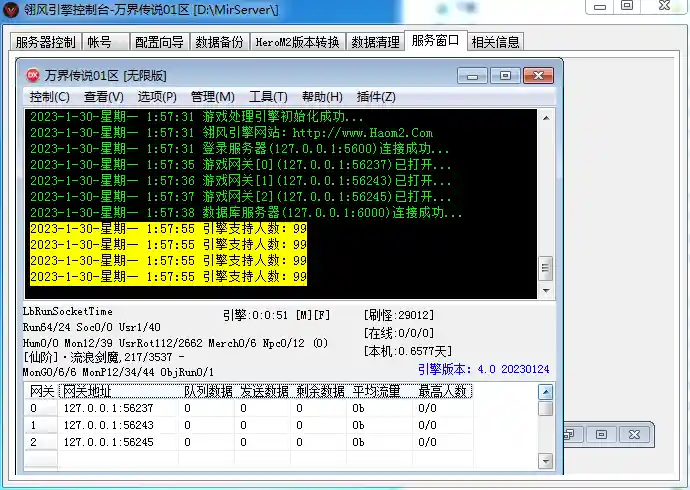
Task: Click the 网关地址 column header
Action: click(118, 391)
